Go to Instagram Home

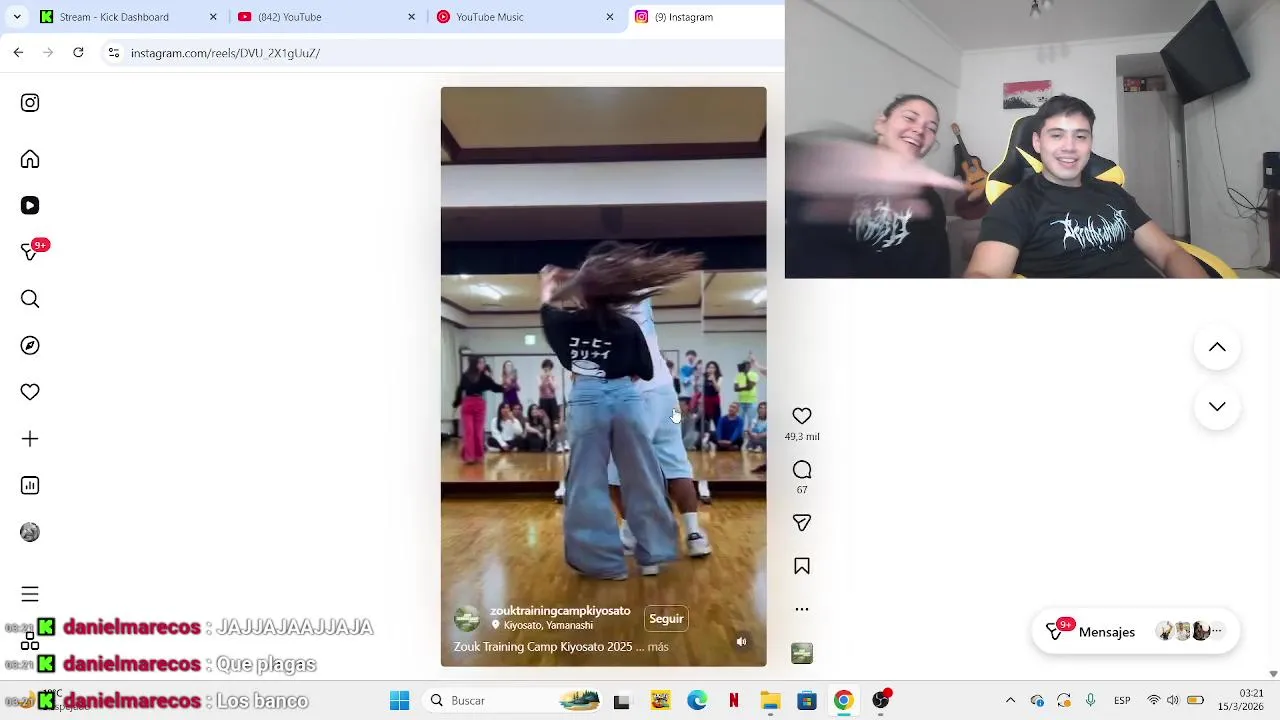30,160
